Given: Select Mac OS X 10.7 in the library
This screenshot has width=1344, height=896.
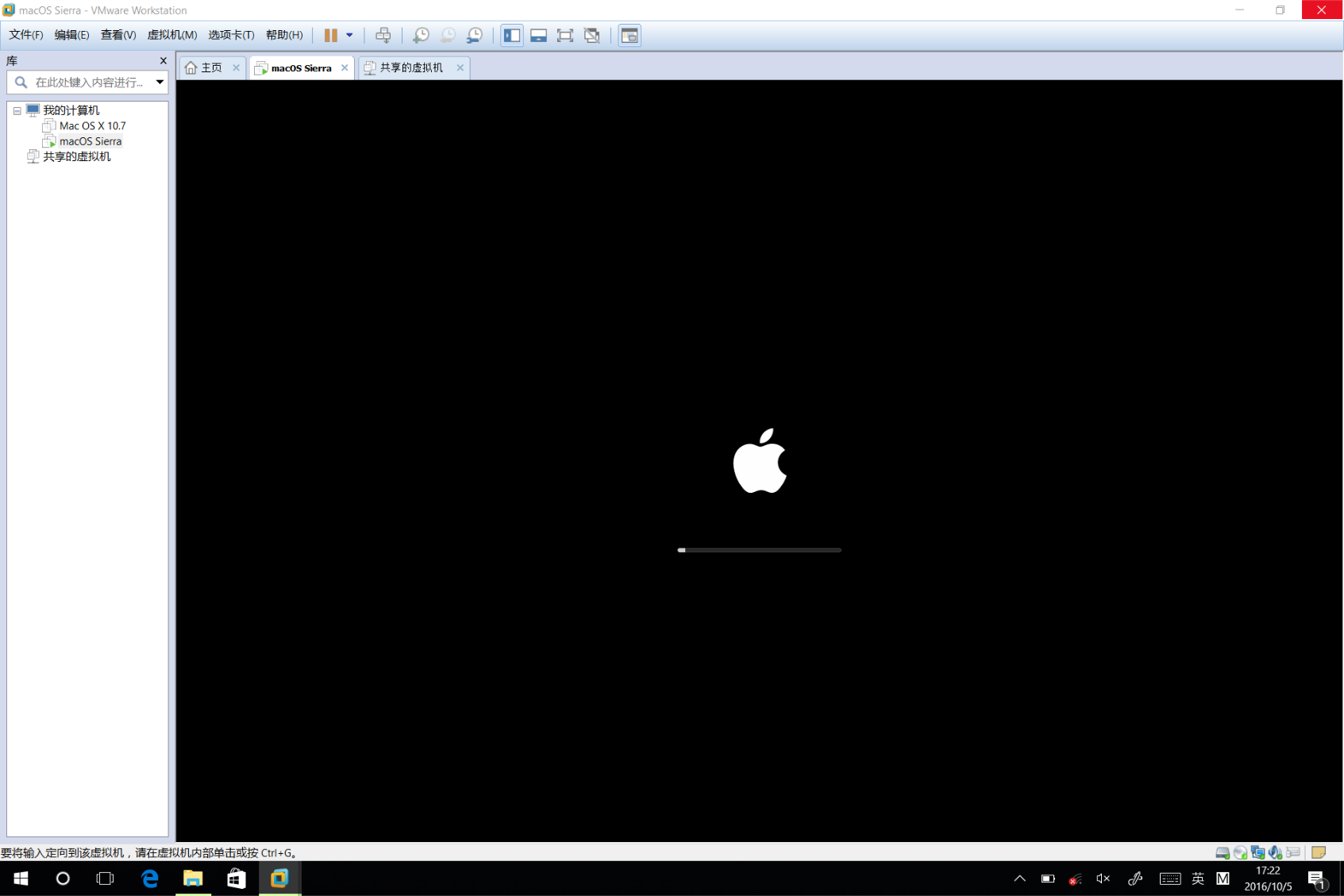Looking at the screenshot, I should click(92, 126).
